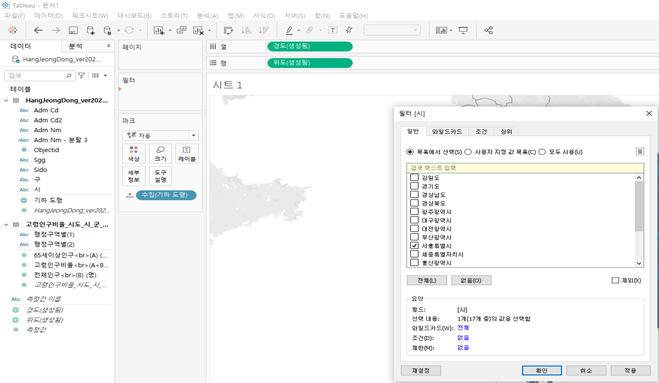Click the 전체(L) select all button
Viewport: 659px width, 383px height.
427,280
